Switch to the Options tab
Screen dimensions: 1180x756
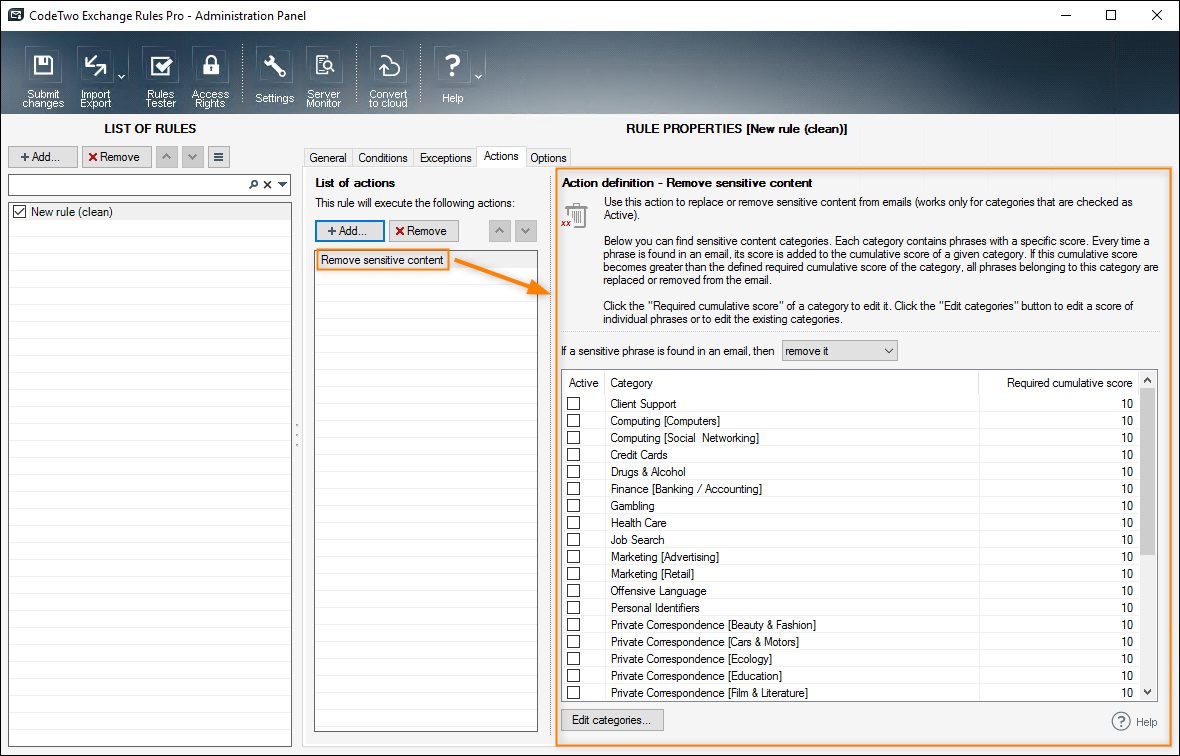(x=548, y=157)
